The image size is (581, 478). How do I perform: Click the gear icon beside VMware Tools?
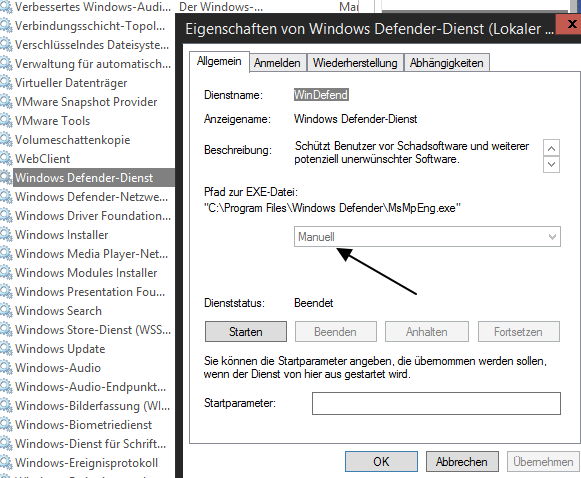[6, 121]
